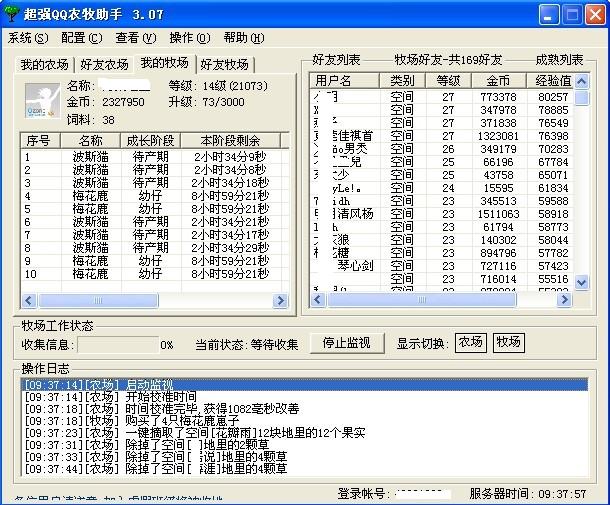This screenshot has width=610, height=505.
Task: Click scroll-down arrow of friend list
Action: 581,282
